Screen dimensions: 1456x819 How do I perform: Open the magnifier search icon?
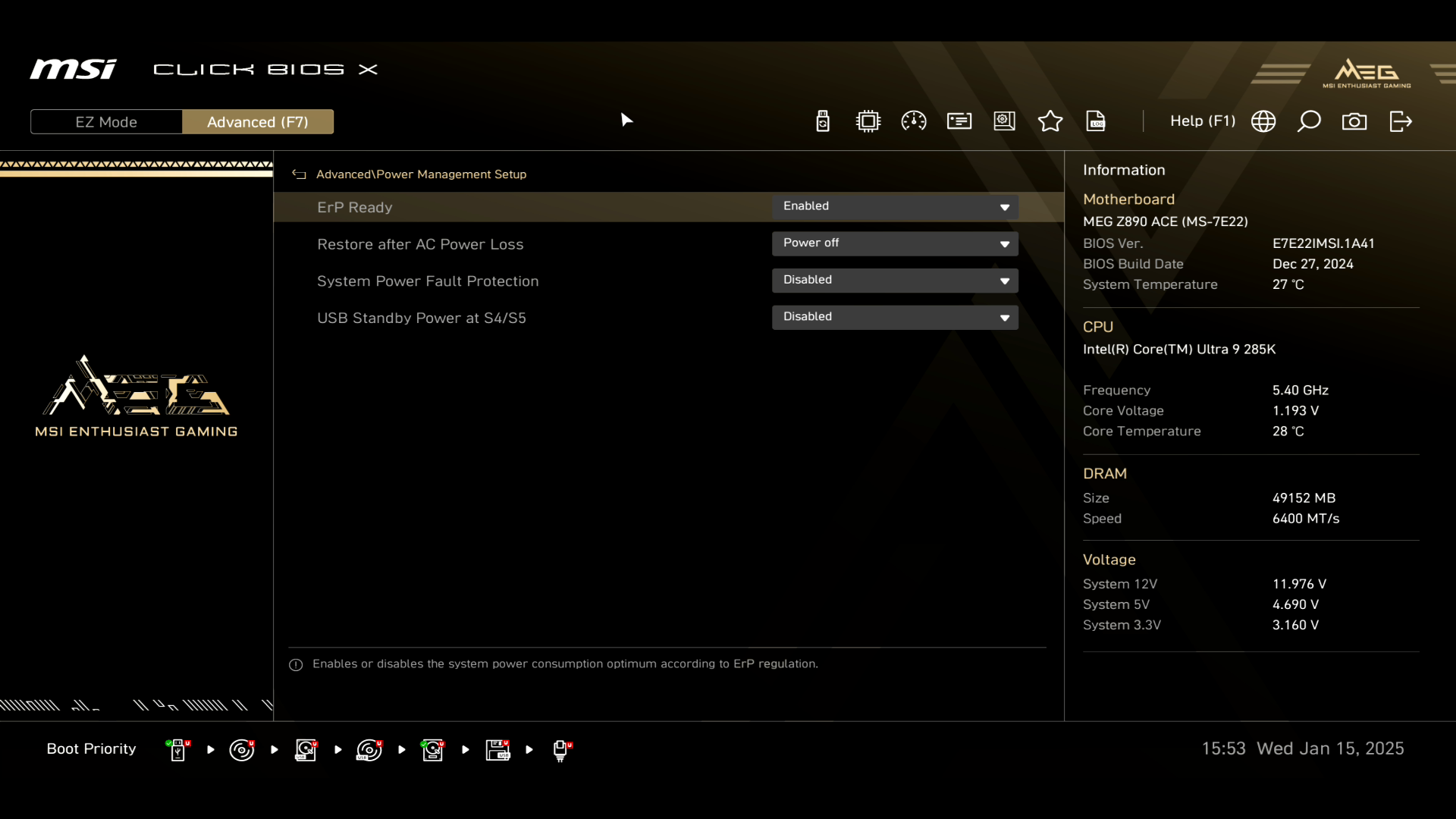coord(1309,121)
